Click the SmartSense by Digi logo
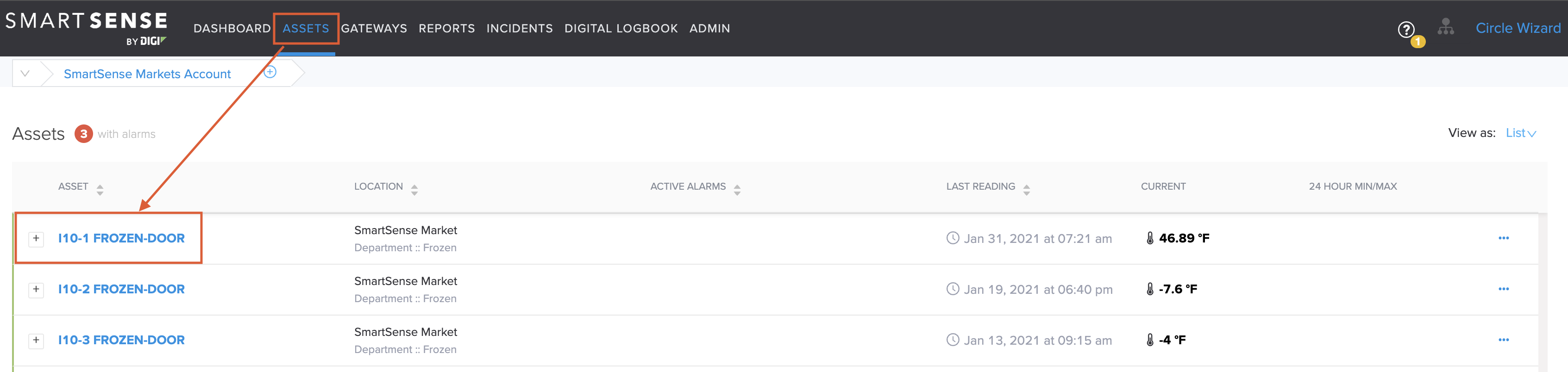Image resolution: width=1568 pixels, height=372 pixels. pyautogui.click(x=87, y=28)
